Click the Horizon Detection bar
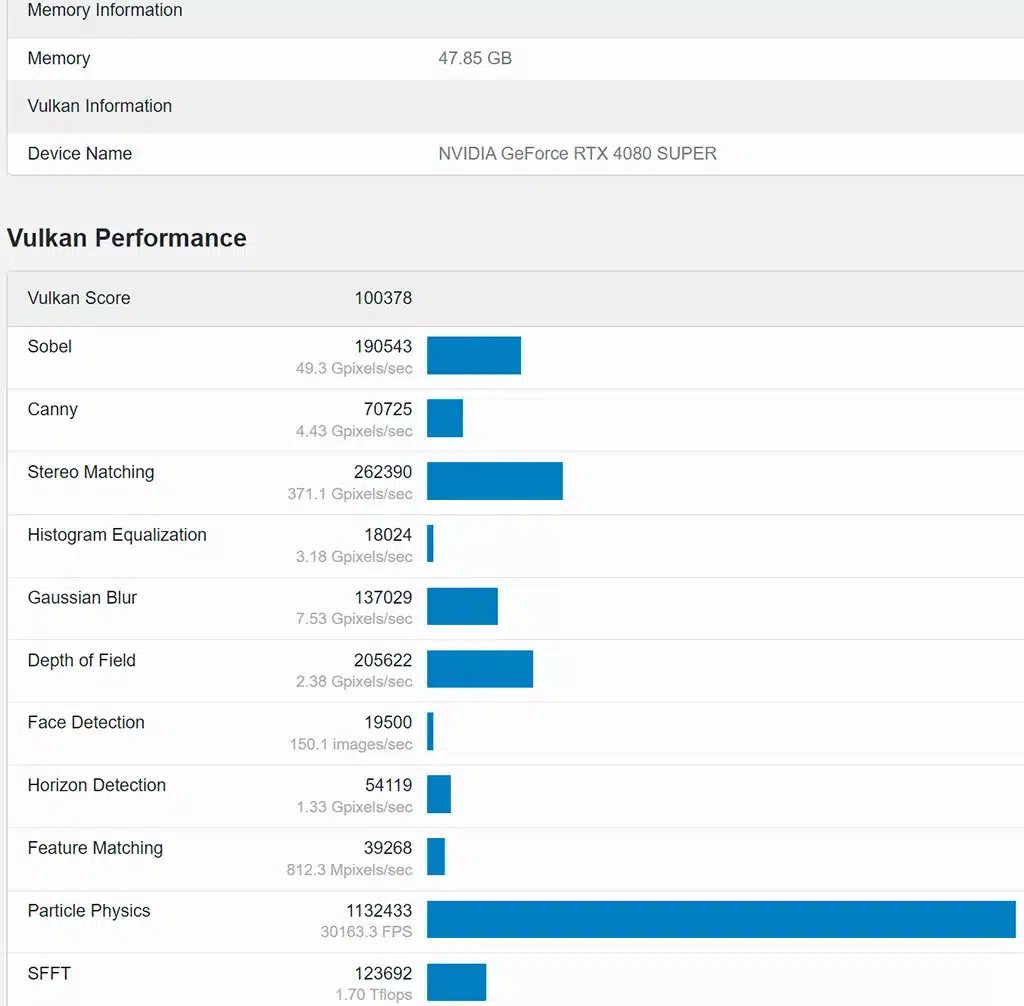 click(439, 794)
